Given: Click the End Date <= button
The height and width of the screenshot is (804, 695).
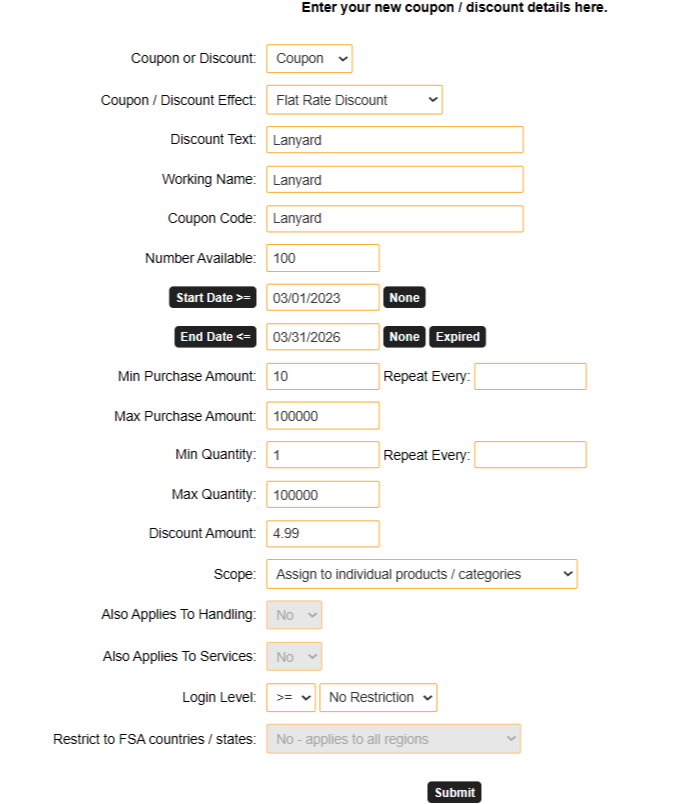Looking at the screenshot, I should [215, 337].
